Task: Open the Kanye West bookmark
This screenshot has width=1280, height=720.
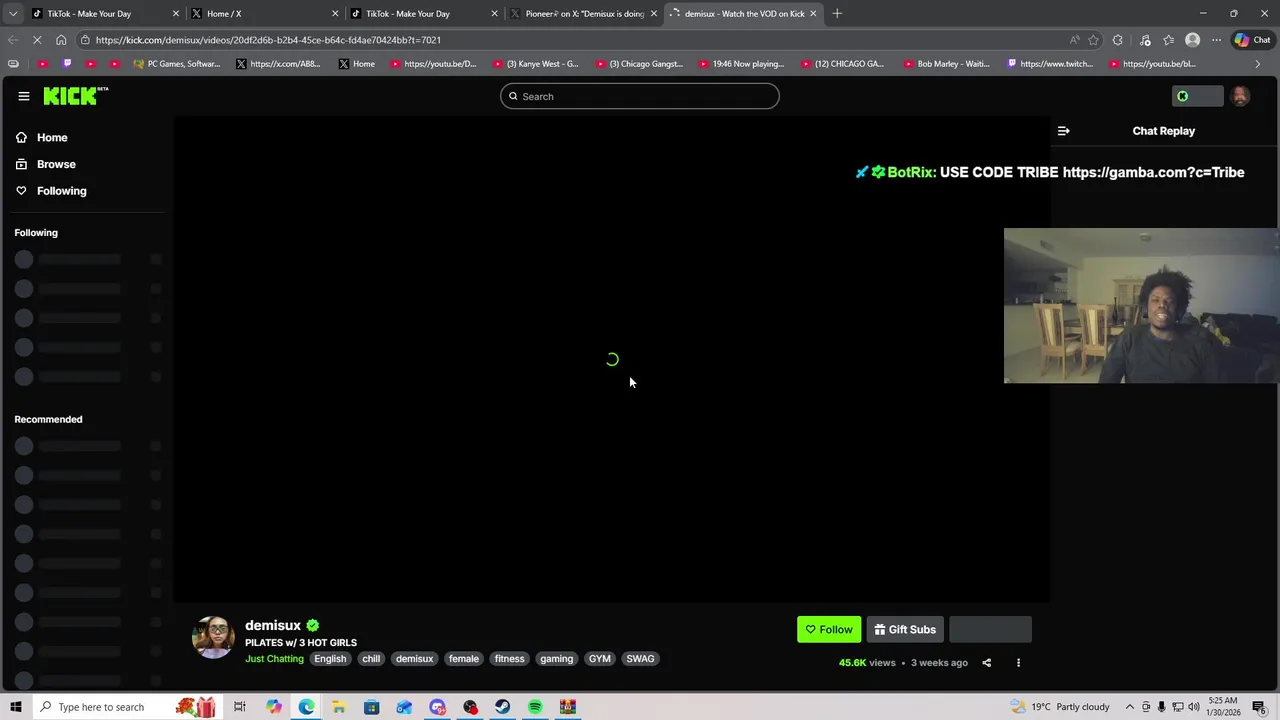Action: click(x=535, y=64)
